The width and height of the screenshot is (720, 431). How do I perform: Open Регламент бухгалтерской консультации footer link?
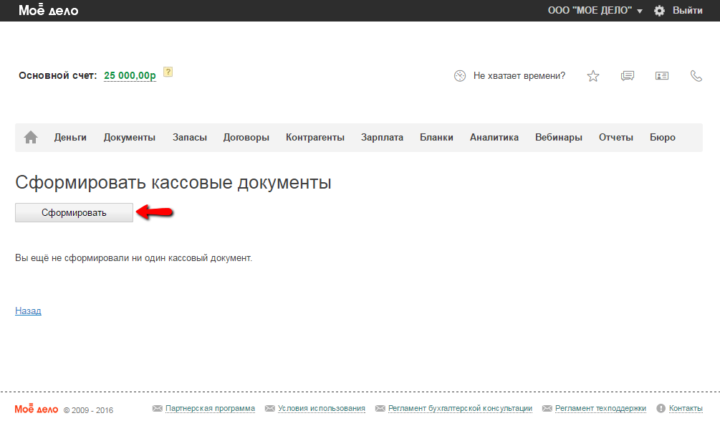pyautogui.click(x=460, y=408)
